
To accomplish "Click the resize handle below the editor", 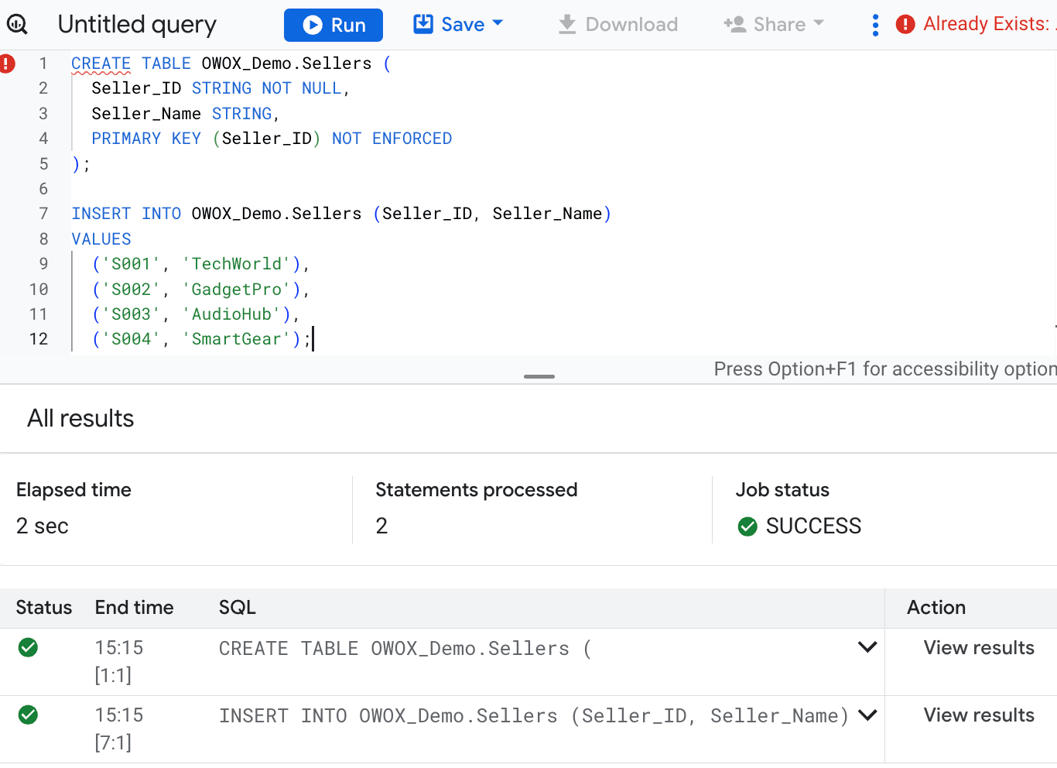I will (x=539, y=376).
